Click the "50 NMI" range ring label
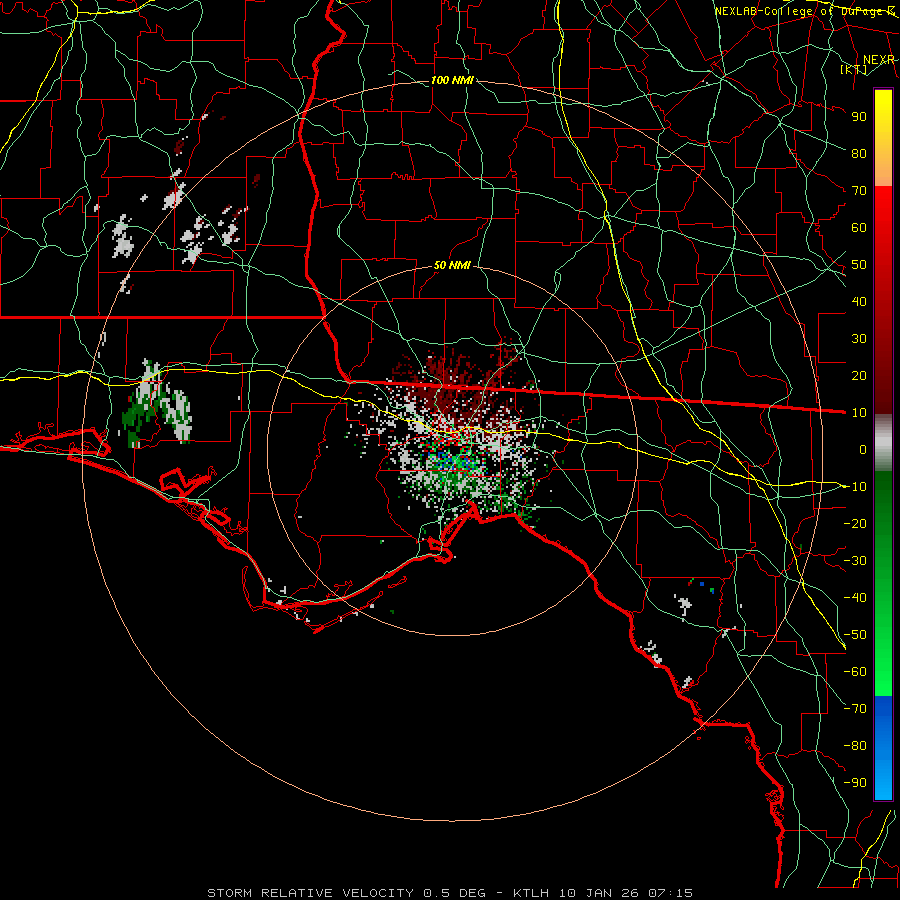 [452, 265]
